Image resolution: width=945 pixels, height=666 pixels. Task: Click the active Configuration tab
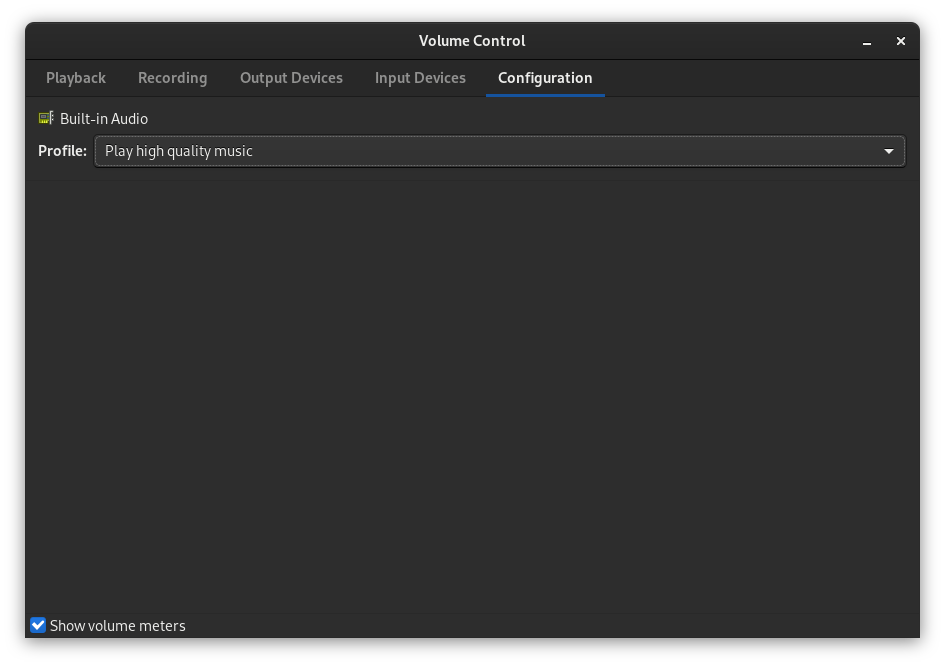pos(545,78)
